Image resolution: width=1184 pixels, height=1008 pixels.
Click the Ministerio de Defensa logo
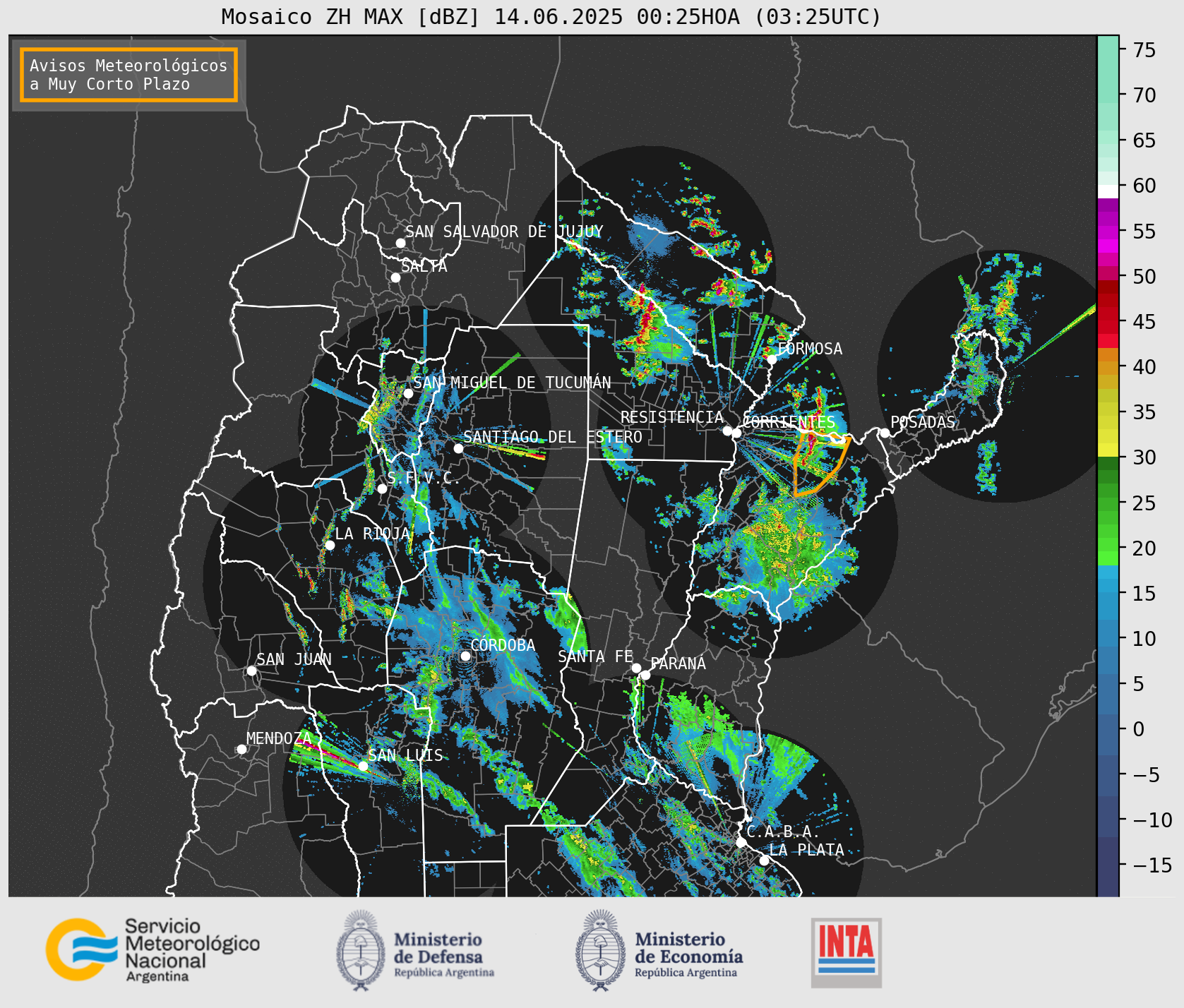415,950
